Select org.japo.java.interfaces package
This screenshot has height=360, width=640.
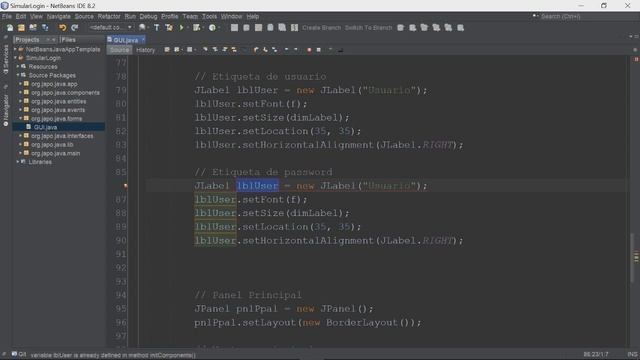point(62,136)
